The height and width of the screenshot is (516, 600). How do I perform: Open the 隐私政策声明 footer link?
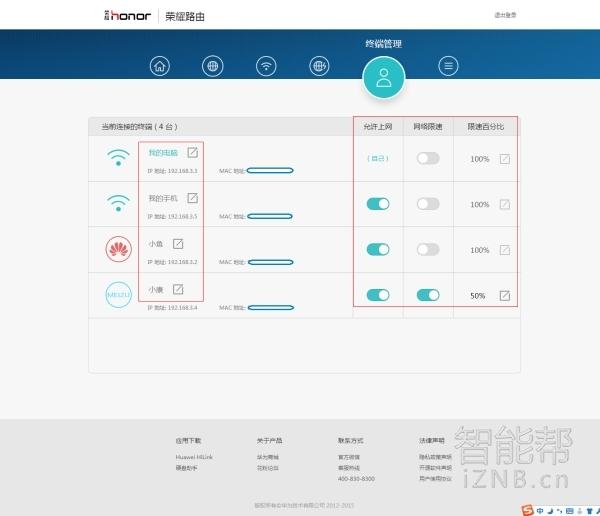(x=435, y=457)
